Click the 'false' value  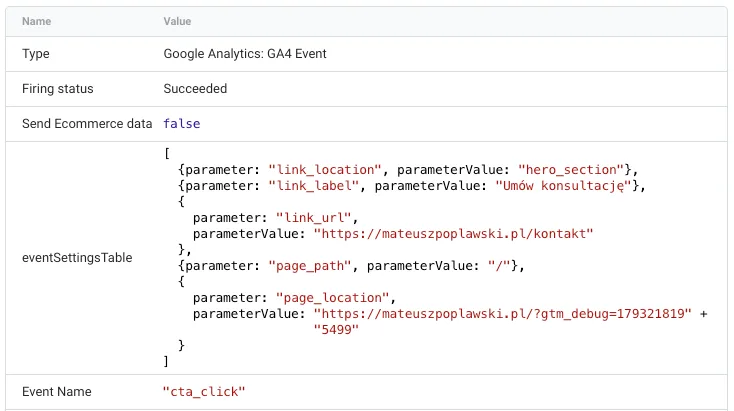click(x=182, y=124)
